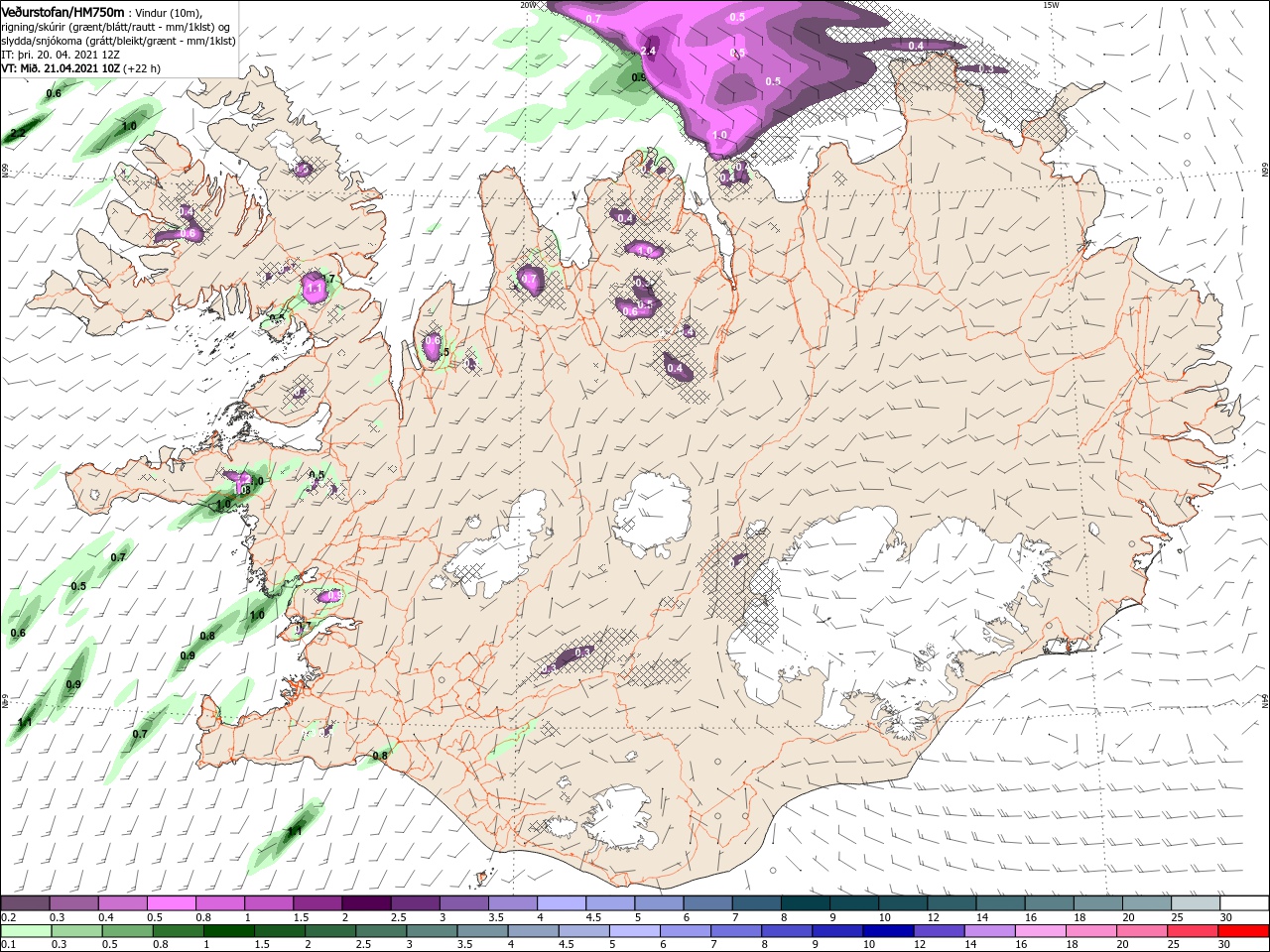Click the 2.2 rainfall value off northwest coast

[18, 133]
